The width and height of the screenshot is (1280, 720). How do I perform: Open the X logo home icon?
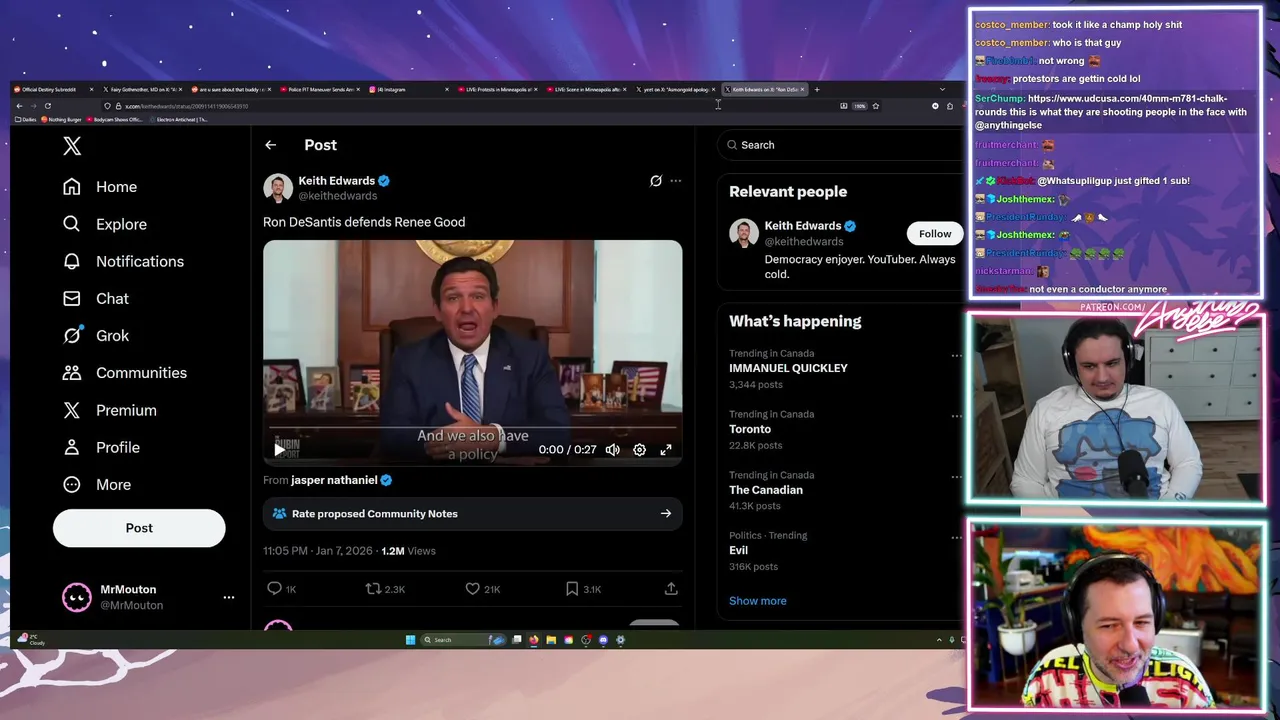tap(72, 146)
